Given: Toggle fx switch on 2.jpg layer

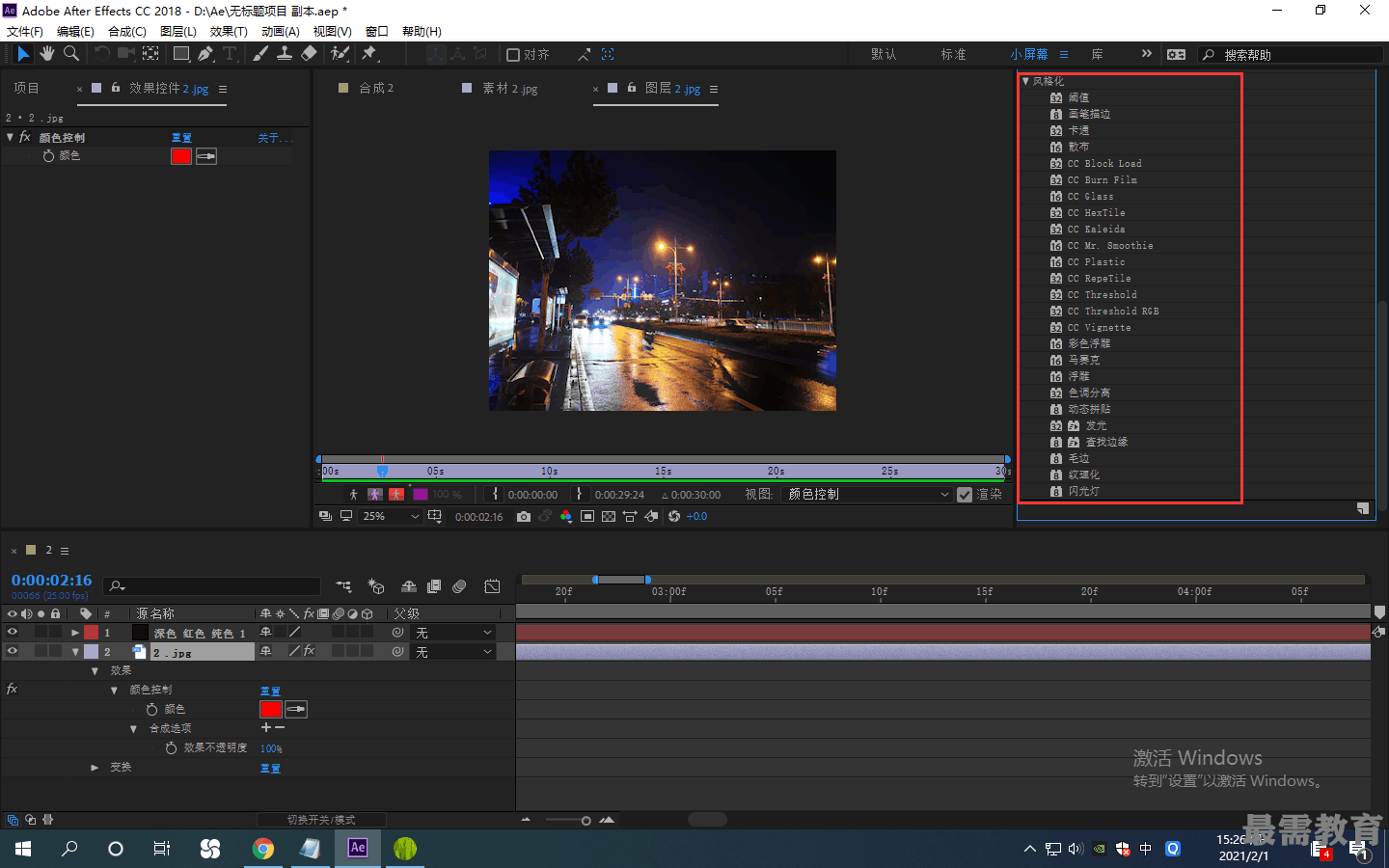Looking at the screenshot, I should coord(310,652).
